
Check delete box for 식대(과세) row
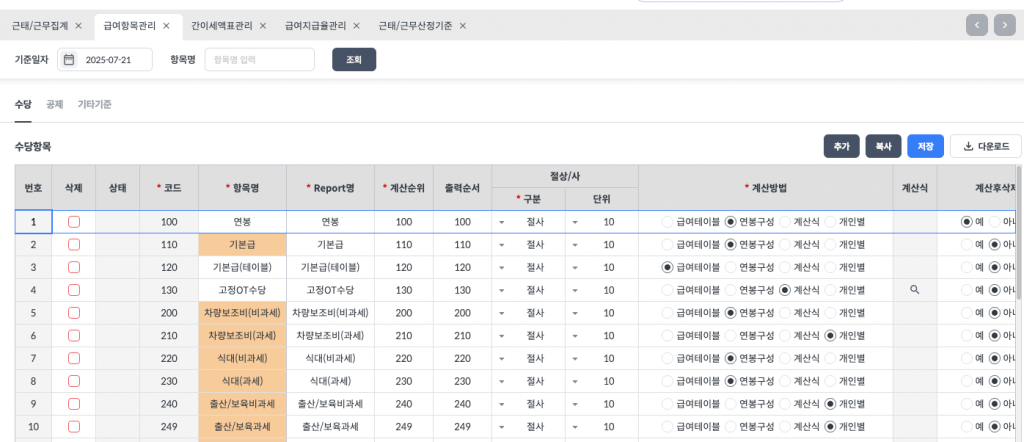click(74, 381)
